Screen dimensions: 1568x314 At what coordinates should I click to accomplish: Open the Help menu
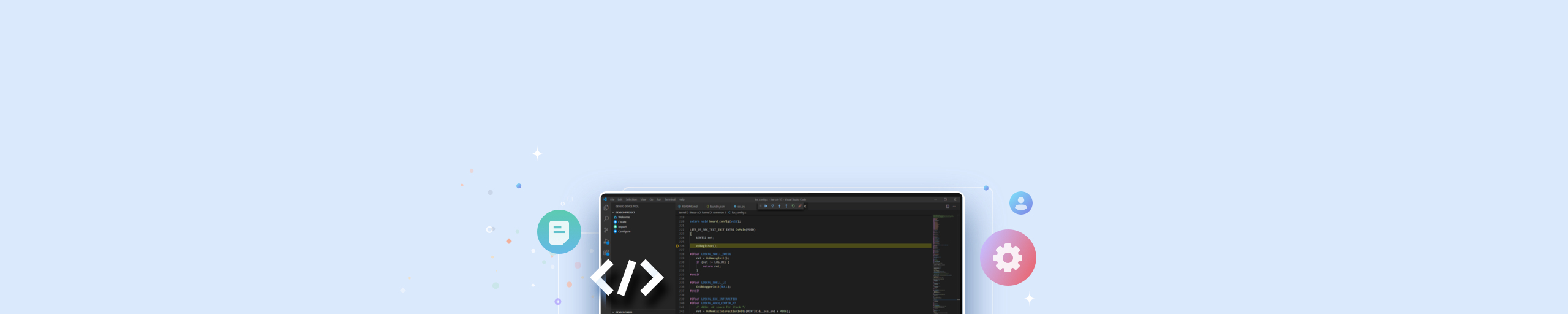682,199
